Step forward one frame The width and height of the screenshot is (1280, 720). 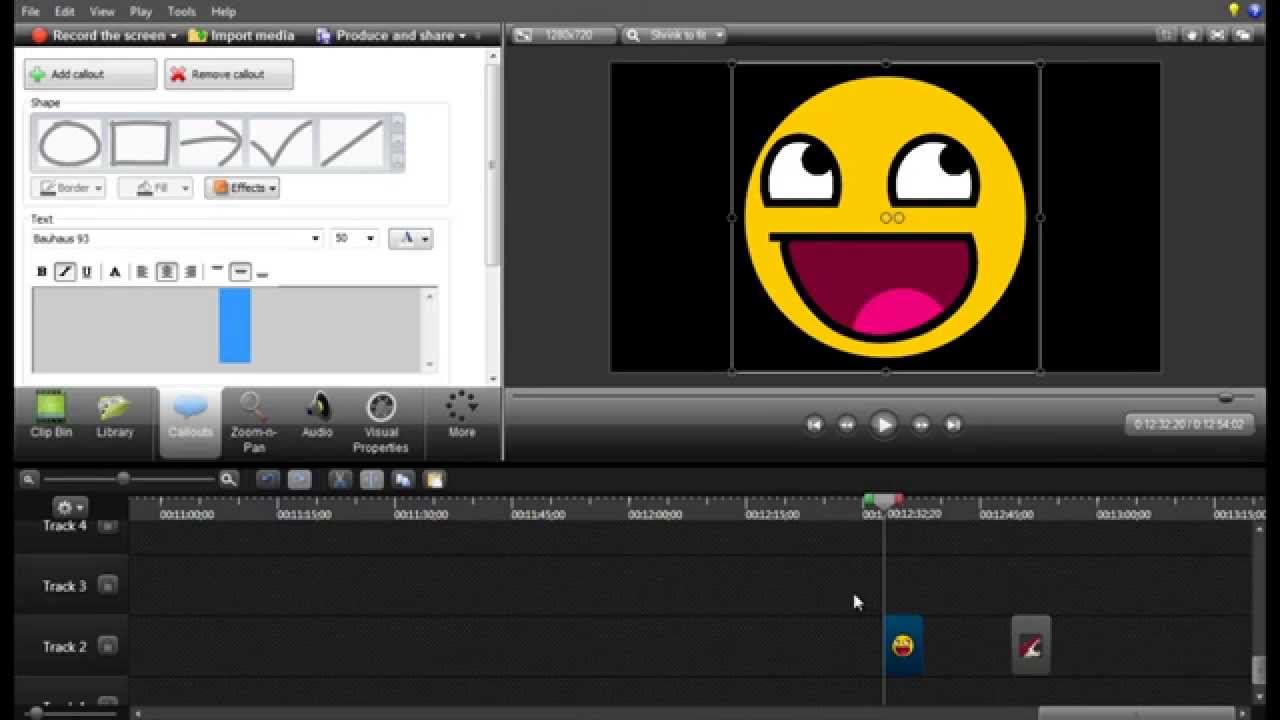click(x=921, y=425)
